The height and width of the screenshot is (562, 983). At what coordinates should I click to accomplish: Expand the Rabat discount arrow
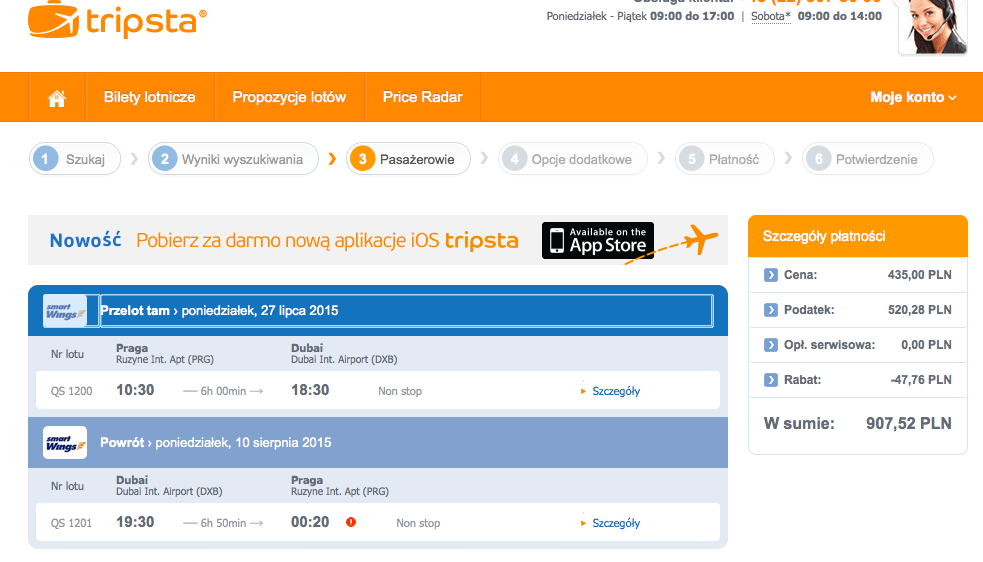click(x=770, y=379)
